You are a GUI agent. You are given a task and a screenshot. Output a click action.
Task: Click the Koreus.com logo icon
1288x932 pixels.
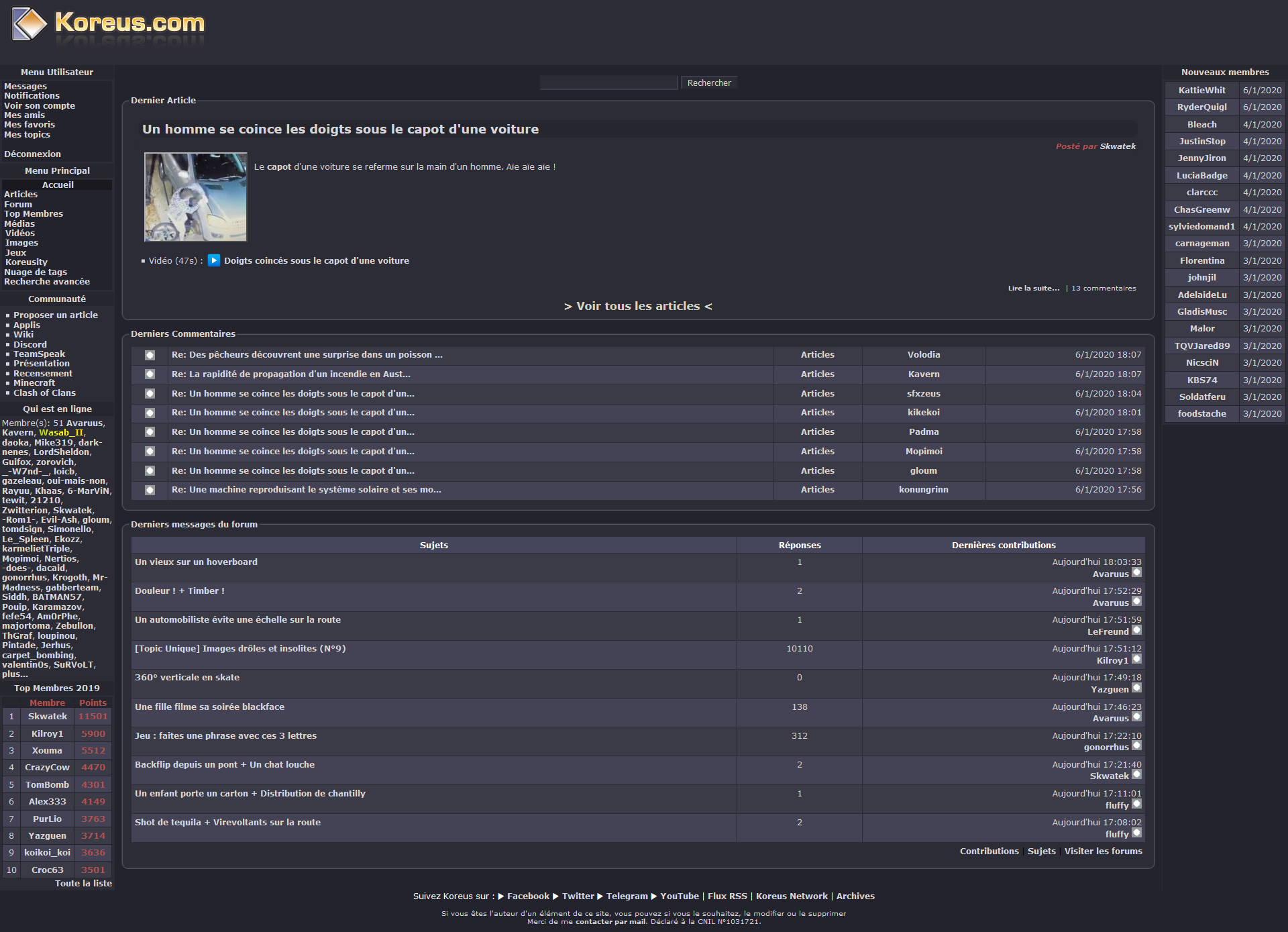tap(29, 24)
